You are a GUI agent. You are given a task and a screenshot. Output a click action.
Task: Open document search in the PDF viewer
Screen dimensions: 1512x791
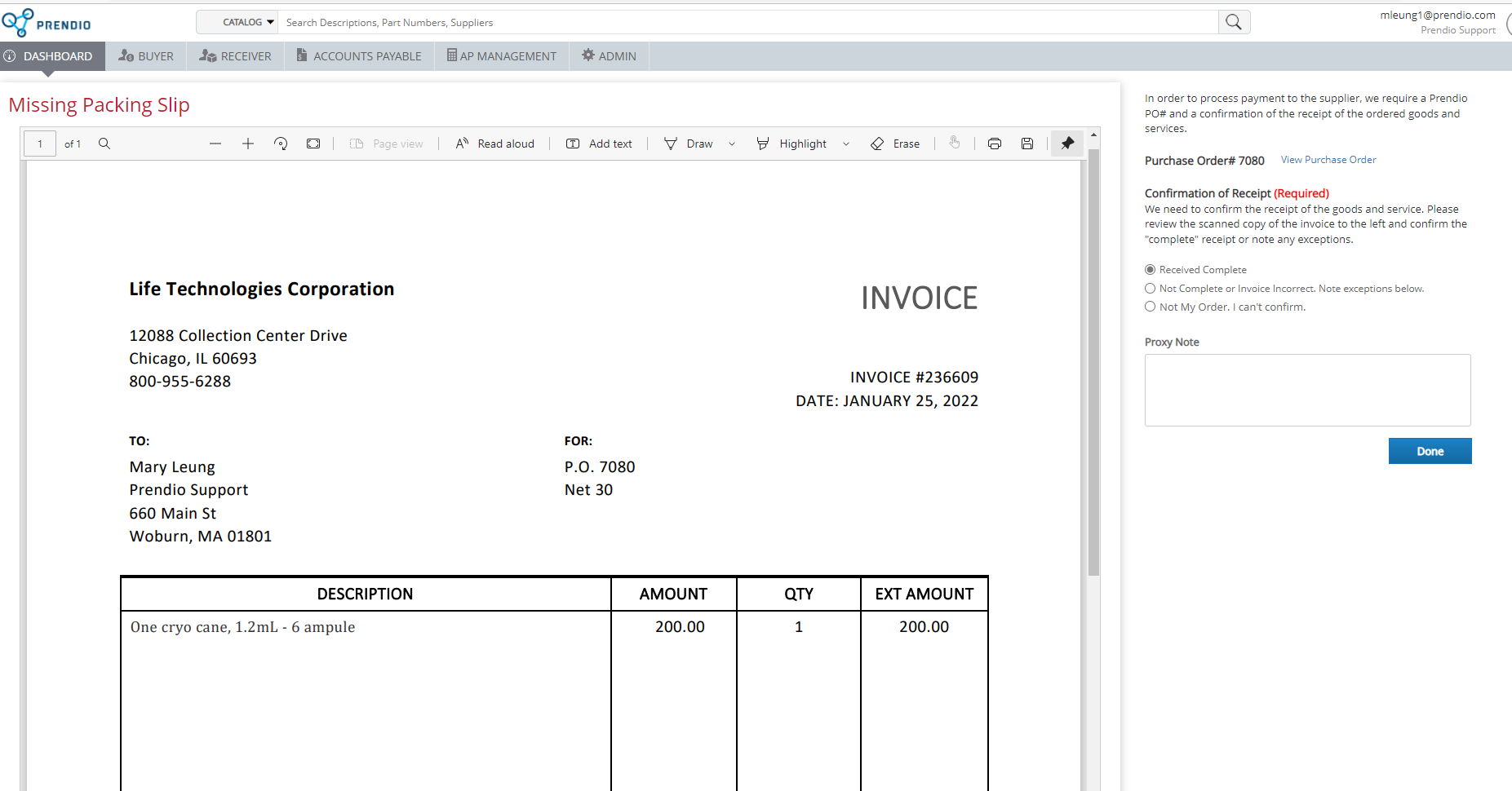[x=104, y=143]
